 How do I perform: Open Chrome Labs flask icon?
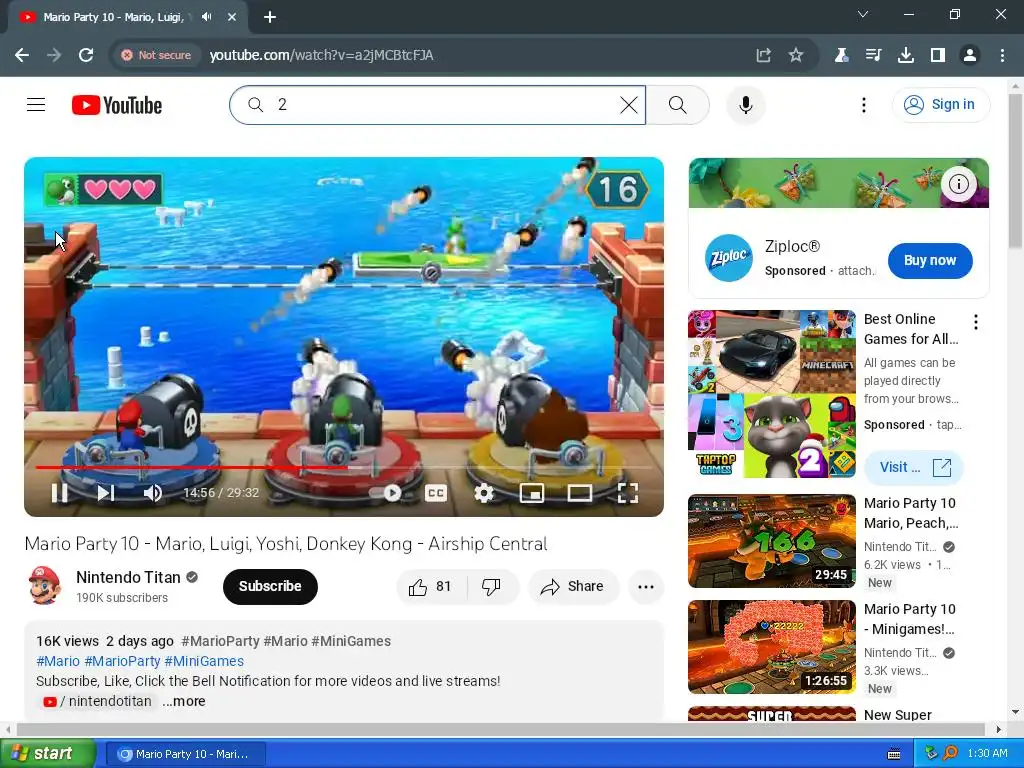click(x=841, y=55)
